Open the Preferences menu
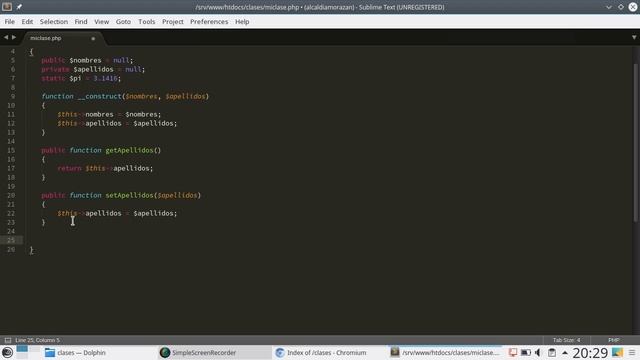 pyautogui.click(x=209, y=22)
